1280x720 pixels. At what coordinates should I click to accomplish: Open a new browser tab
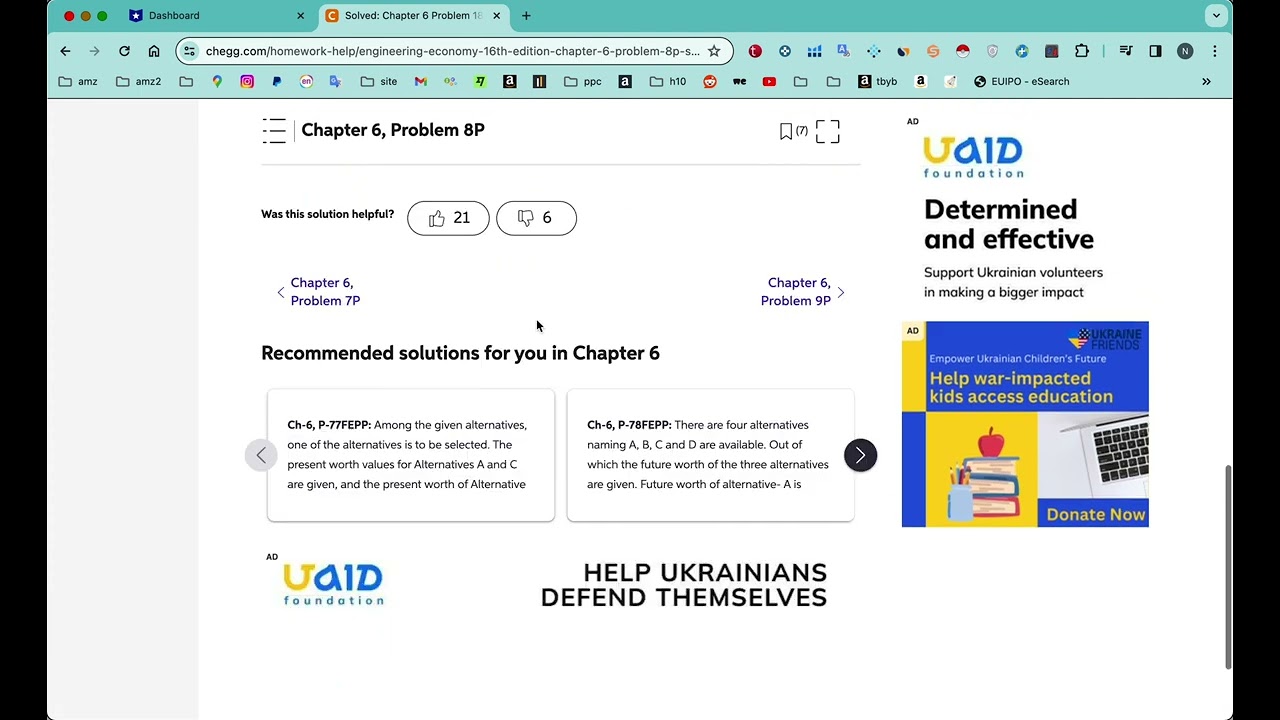(526, 16)
